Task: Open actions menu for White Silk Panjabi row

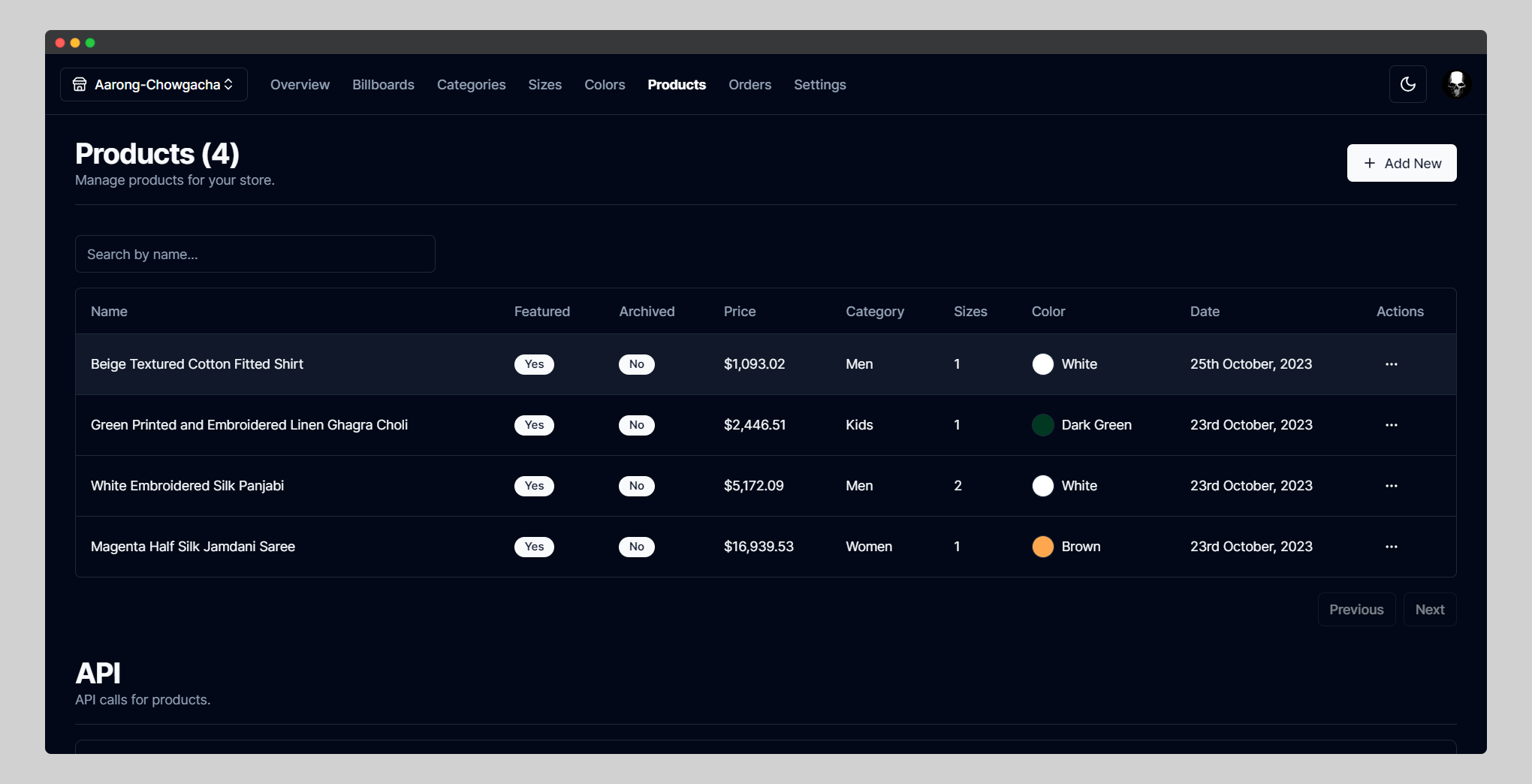Action: [x=1392, y=486]
